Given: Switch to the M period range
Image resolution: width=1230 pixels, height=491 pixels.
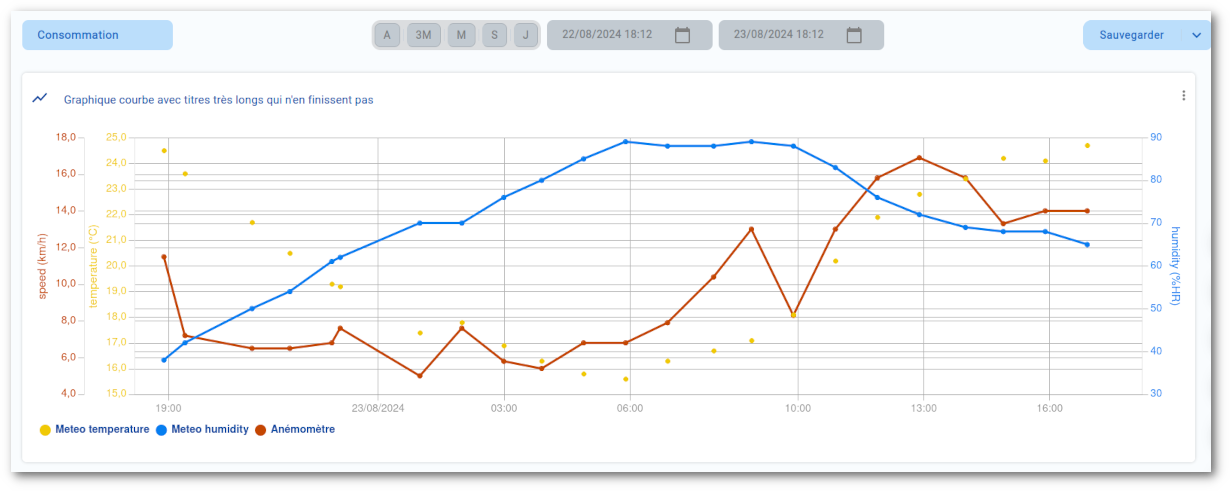Looking at the screenshot, I should (x=461, y=35).
